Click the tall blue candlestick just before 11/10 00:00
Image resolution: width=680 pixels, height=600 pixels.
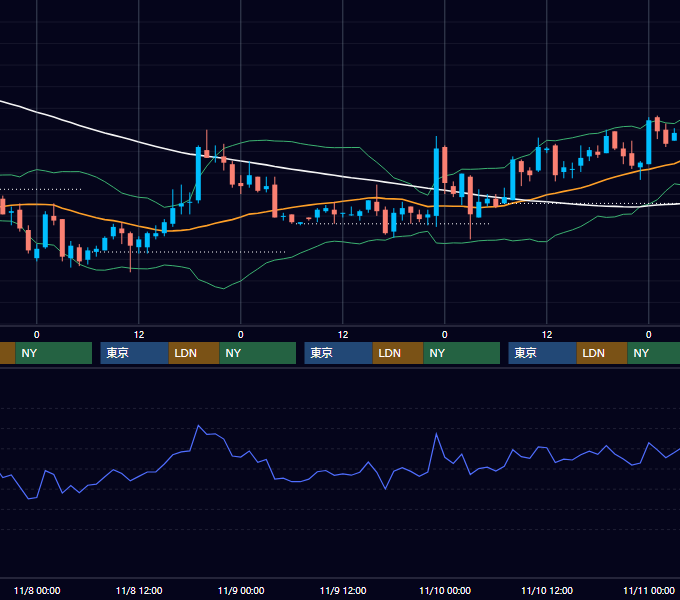point(436,182)
